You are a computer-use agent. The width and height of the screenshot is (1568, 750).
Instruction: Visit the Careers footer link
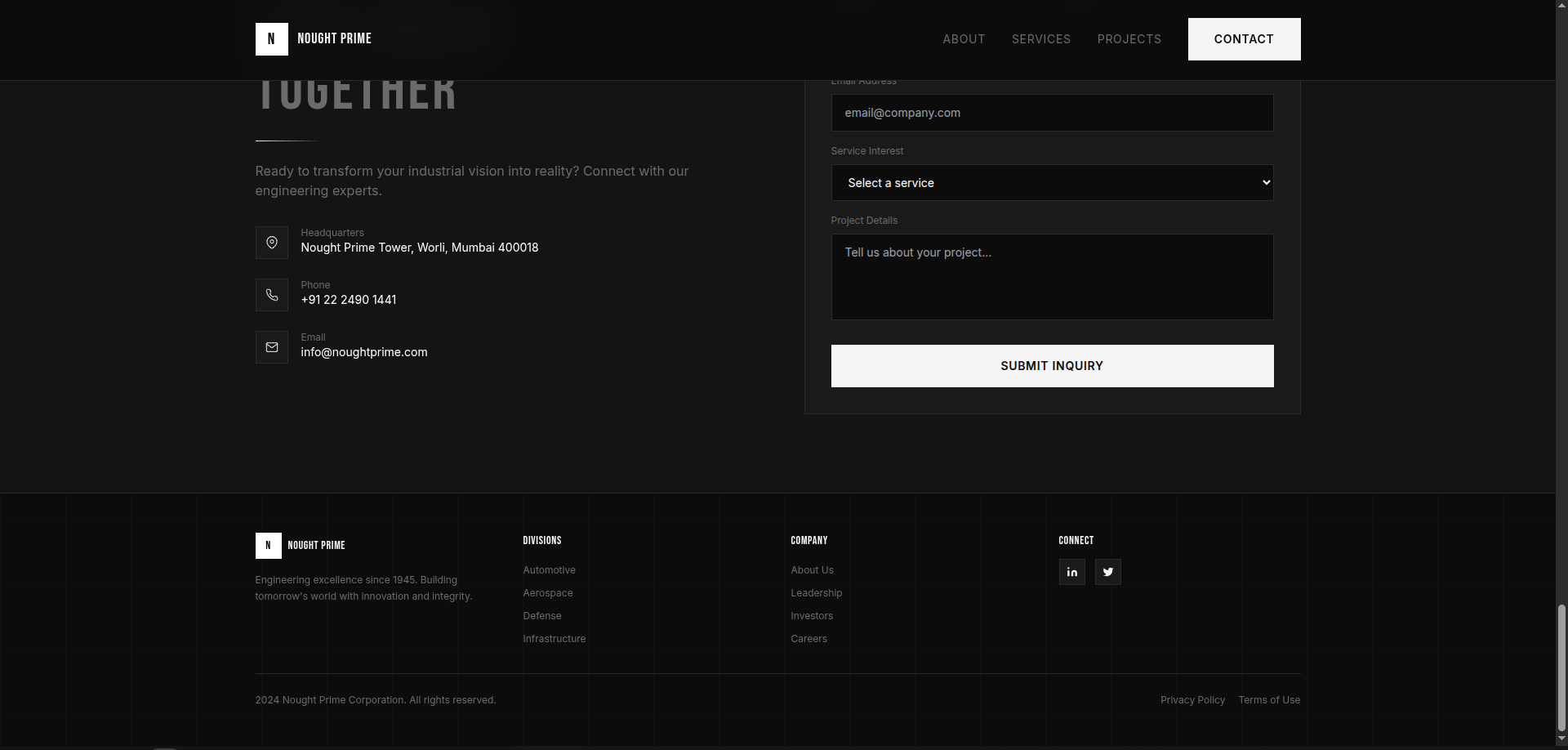[808, 639]
